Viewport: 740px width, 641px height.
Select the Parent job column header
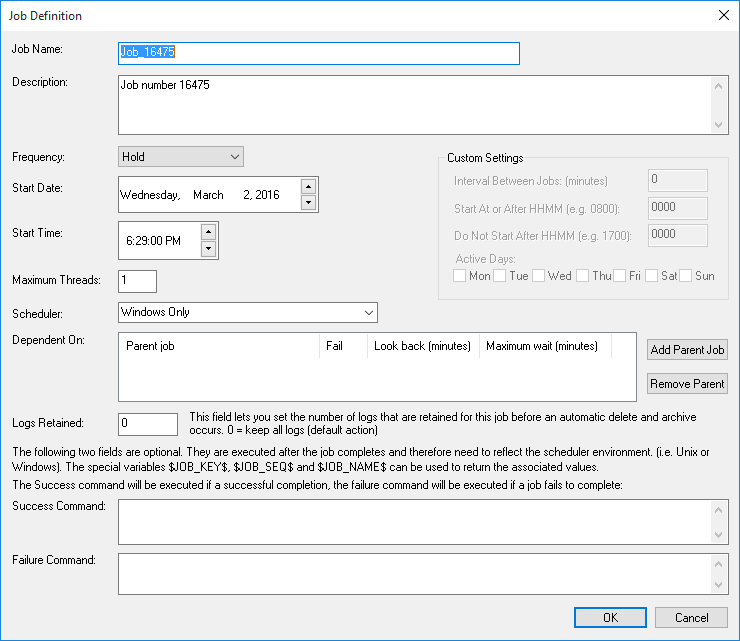(219, 346)
